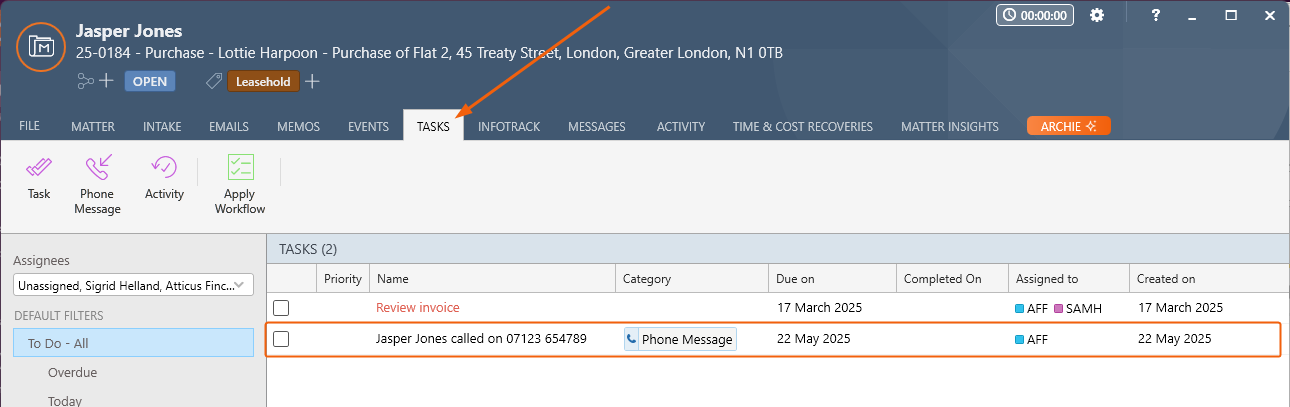Select the Leasehold tag label
Image resolution: width=1290 pixels, height=407 pixels.
click(x=264, y=82)
